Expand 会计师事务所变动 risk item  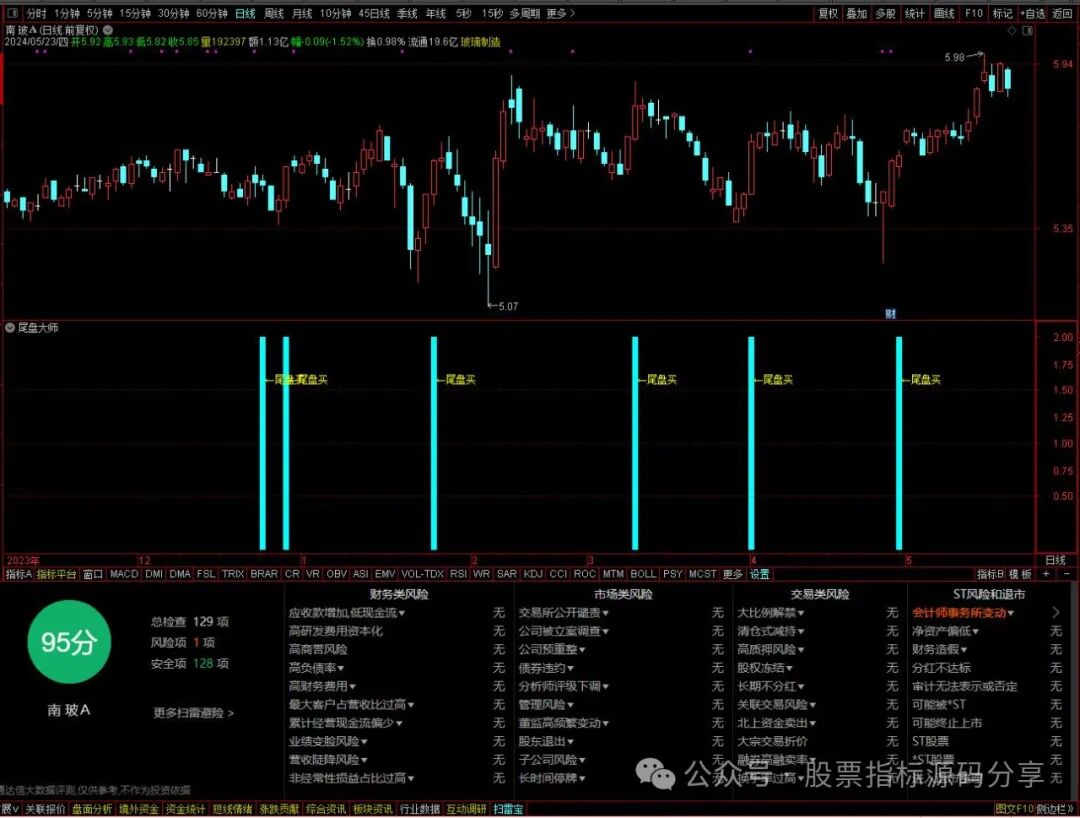(x=963, y=612)
